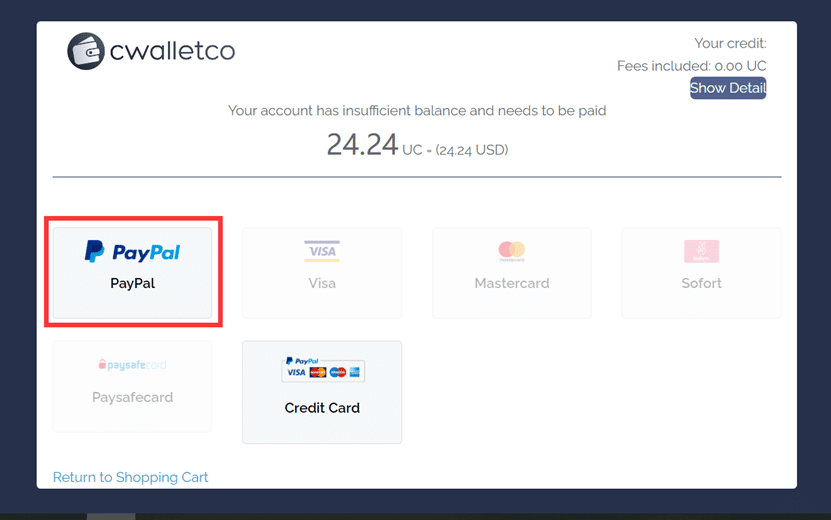The height and width of the screenshot is (520, 831).
Task: Click the Your credit label
Action: click(x=730, y=43)
